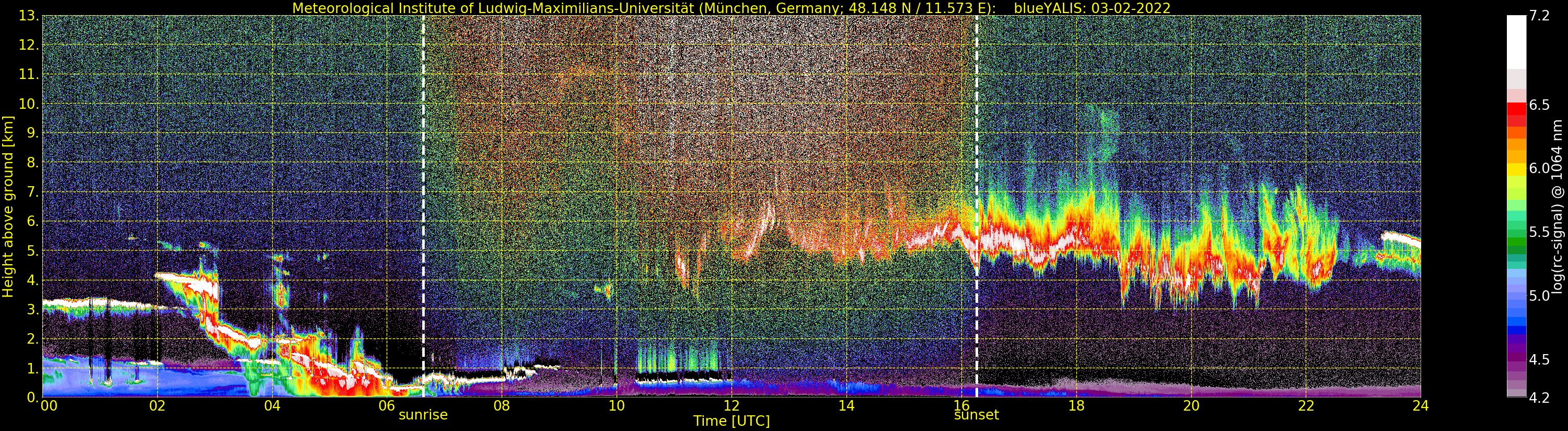Click the colorbar tick value '4.5'
The image size is (1568, 431).
(x=1539, y=359)
